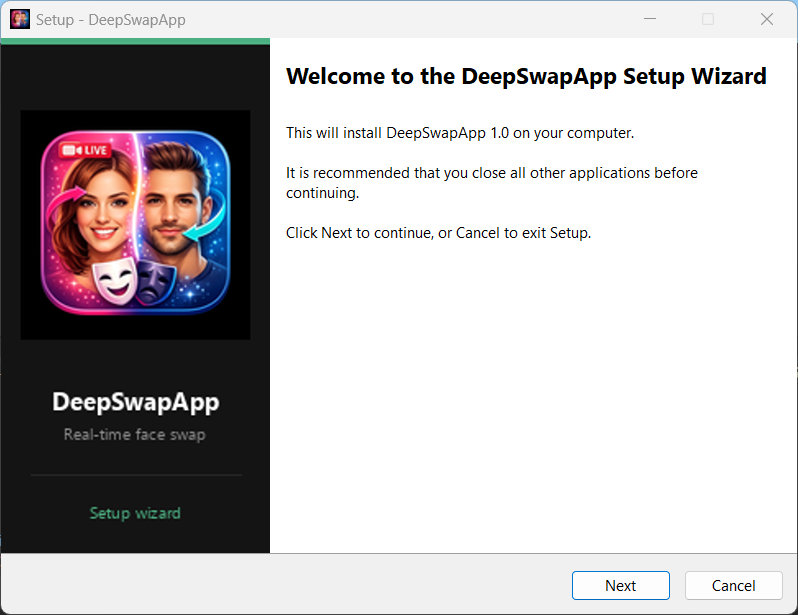The image size is (798, 615).
Task: Close the Setup wizard window
Action: point(767,19)
